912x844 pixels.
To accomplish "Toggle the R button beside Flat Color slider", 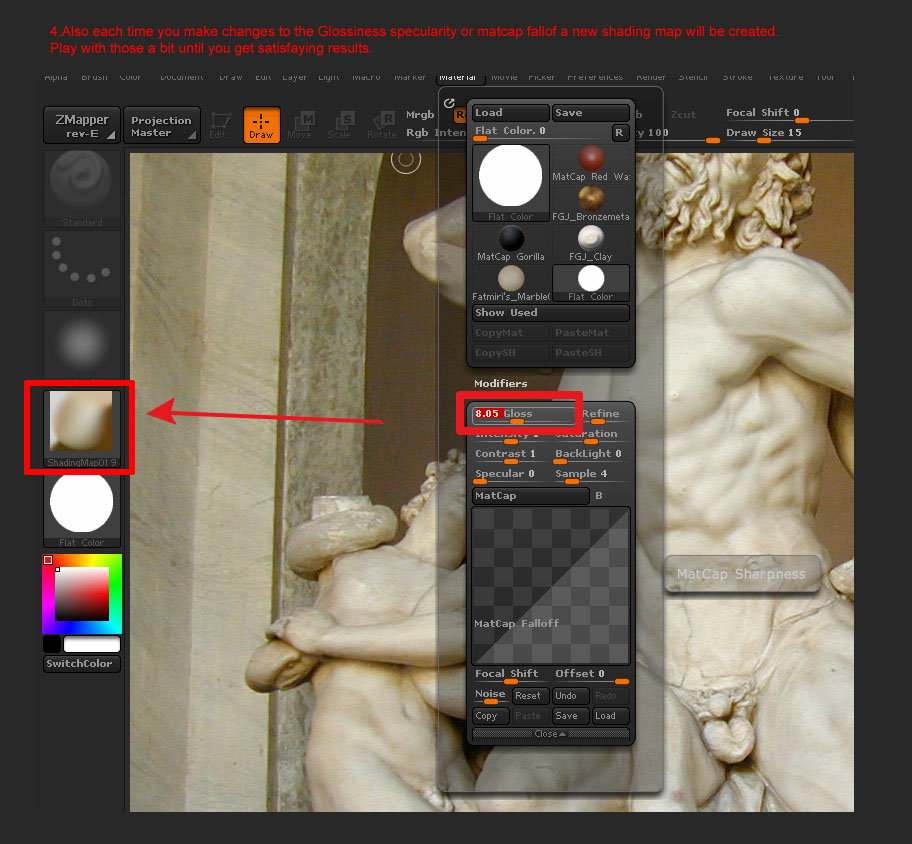I will pyautogui.click(x=619, y=133).
